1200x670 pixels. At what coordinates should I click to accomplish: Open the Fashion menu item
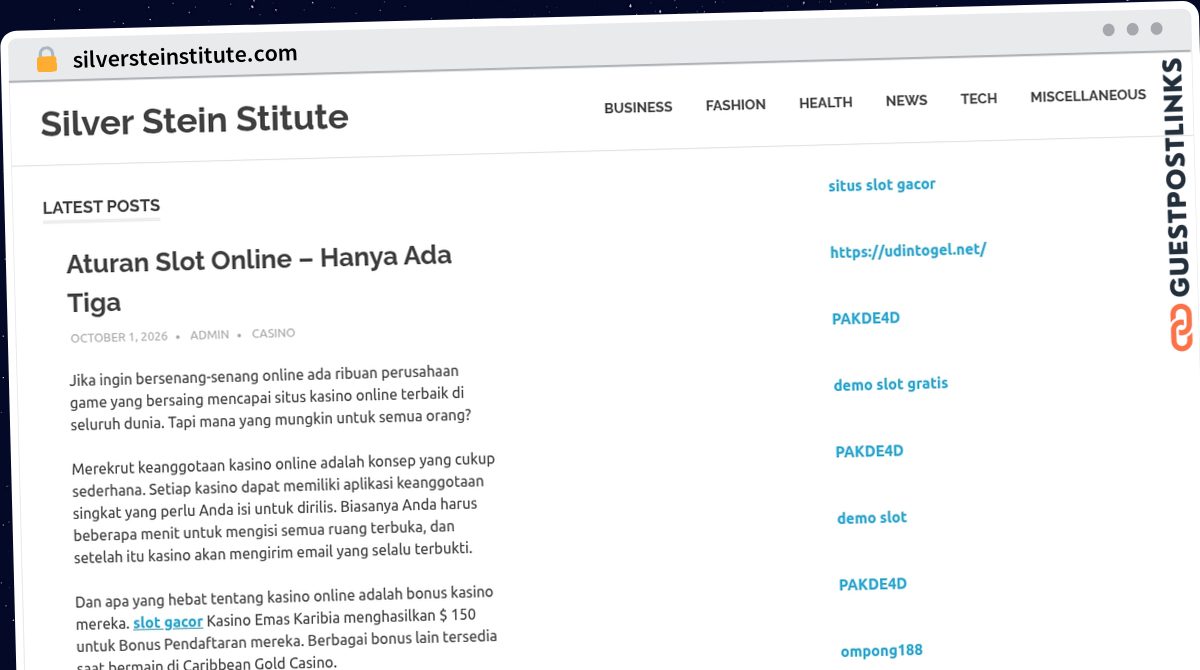pyautogui.click(x=735, y=104)
